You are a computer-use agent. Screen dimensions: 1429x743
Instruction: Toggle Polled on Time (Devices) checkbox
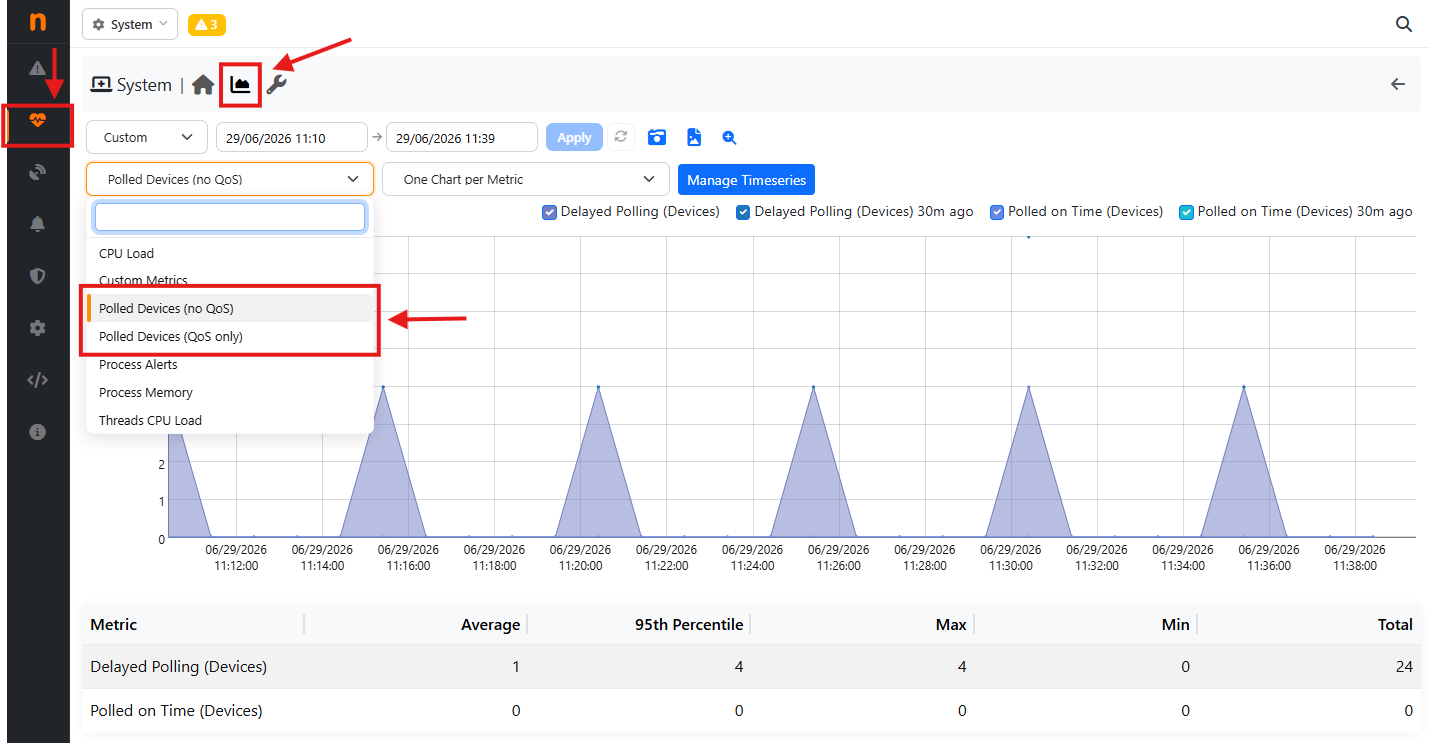pos(997,212)
